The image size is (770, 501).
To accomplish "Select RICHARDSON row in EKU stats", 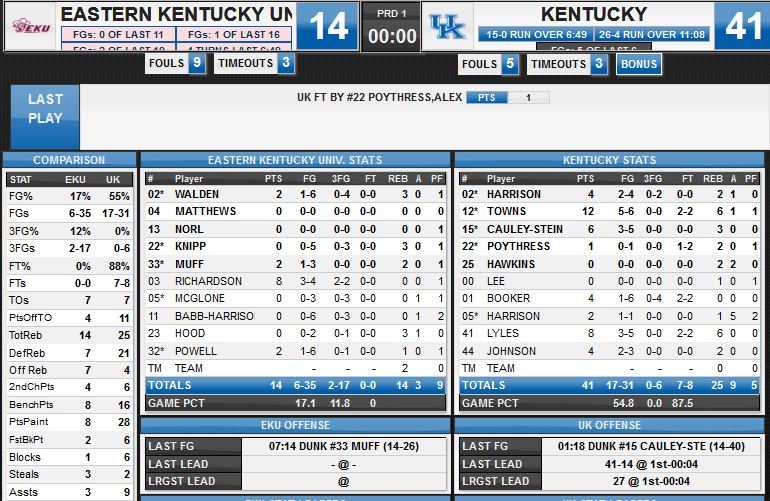I will point(295,281).
